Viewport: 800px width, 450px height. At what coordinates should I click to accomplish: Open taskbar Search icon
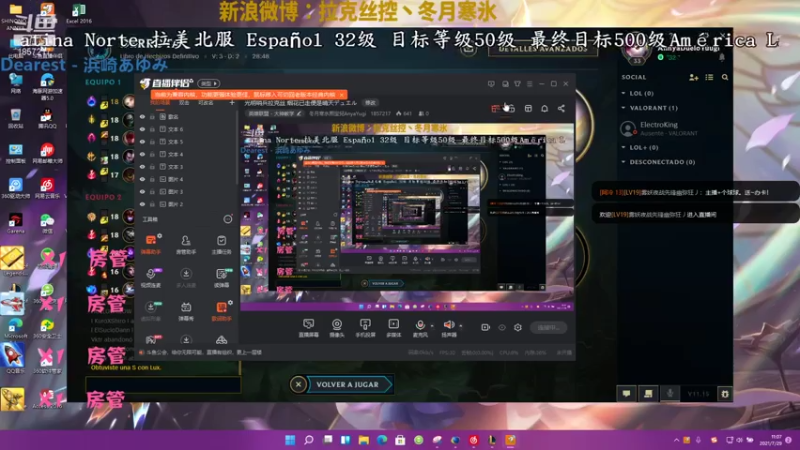[309, 440]
